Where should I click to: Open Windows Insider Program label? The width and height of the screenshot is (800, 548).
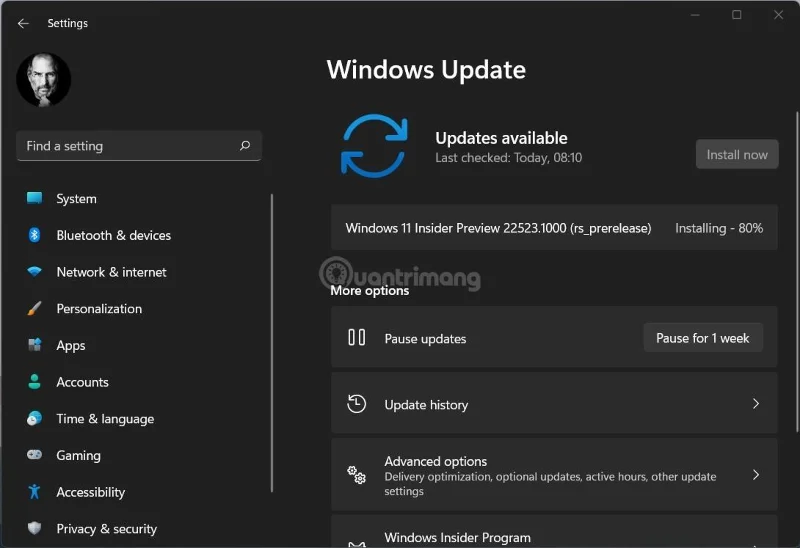coord(458,537)
